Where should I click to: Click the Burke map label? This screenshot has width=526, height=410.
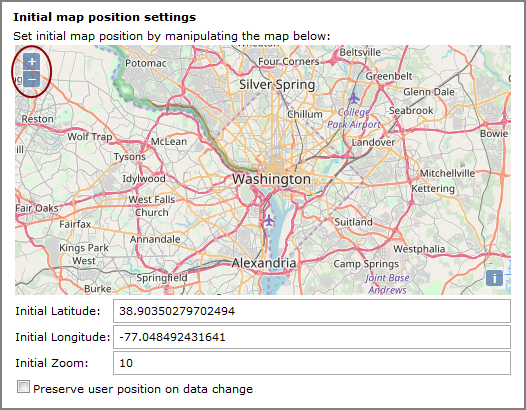click(x=98, y=289)
